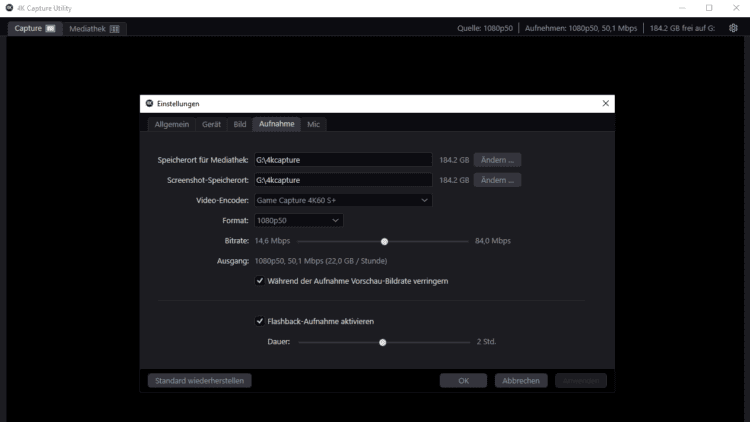Click Ändern for Screenshot-Speicherort
This screenshot has height=422, width=750.
point(497,180)
